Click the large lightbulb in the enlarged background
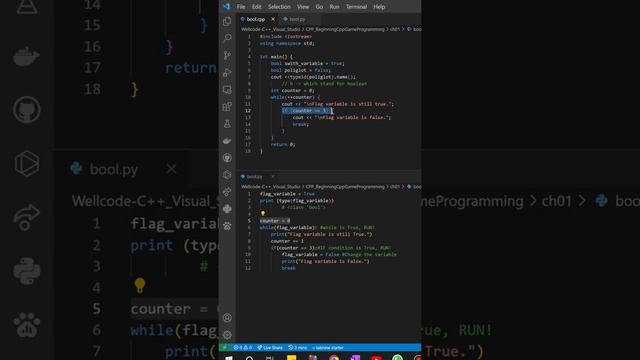This screenshot has height=360, width=640. click(140, 285)
